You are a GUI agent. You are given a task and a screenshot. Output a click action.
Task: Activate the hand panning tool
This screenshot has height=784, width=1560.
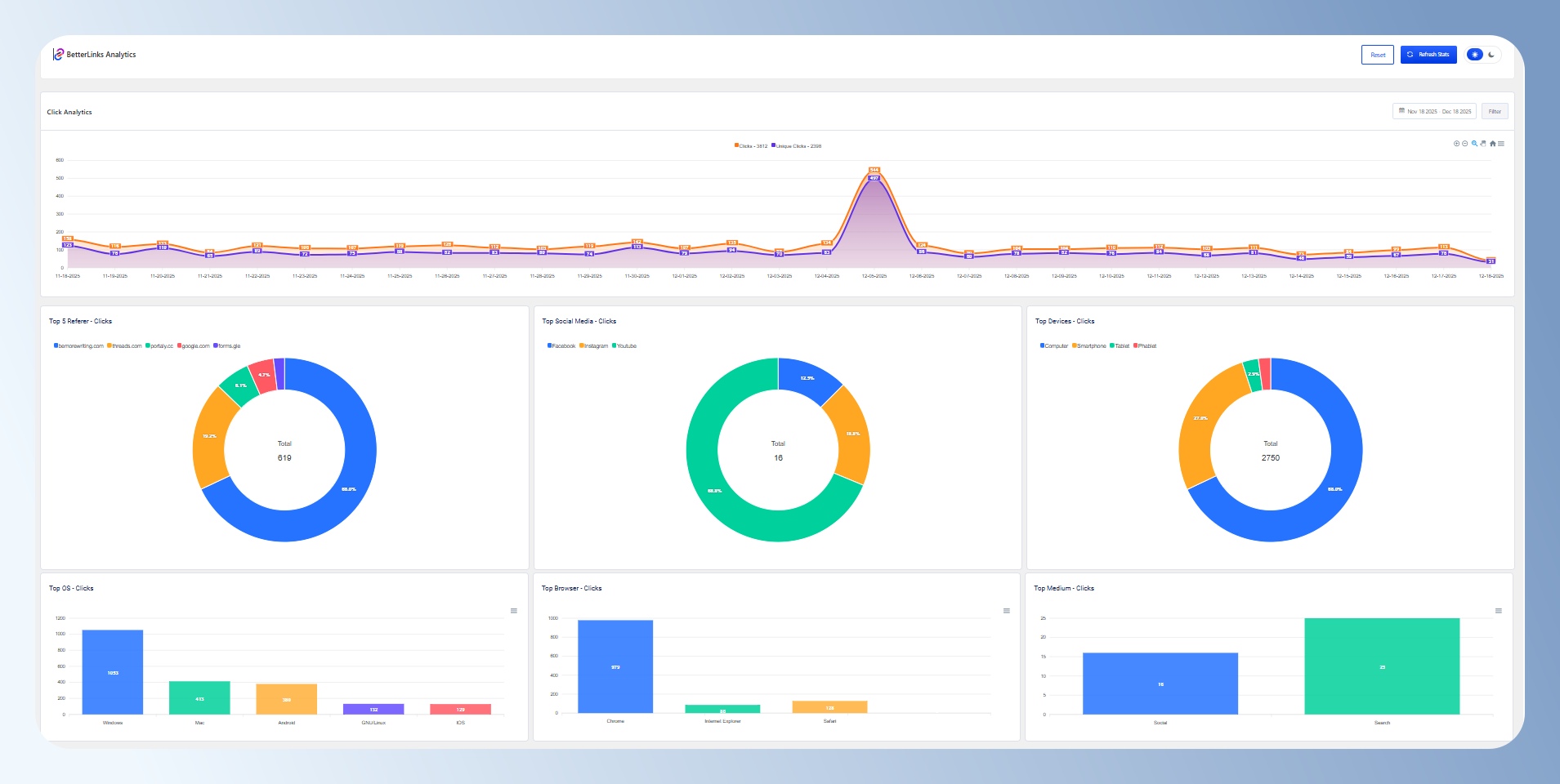(x=1483, y=144)
